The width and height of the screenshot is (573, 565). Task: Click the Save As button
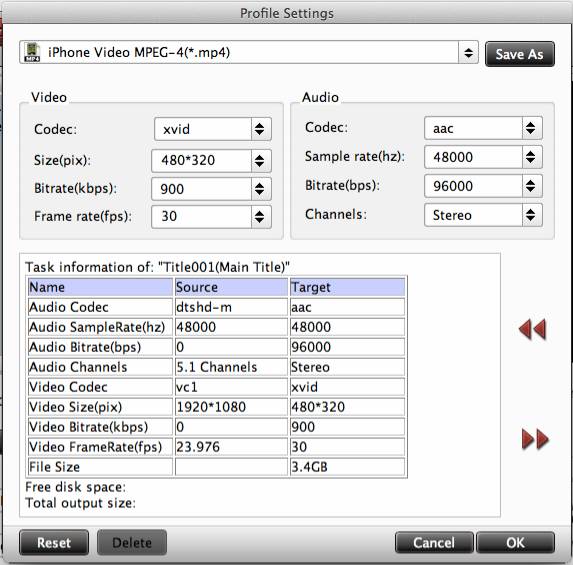pyautogui.click(x=520, y=54)
